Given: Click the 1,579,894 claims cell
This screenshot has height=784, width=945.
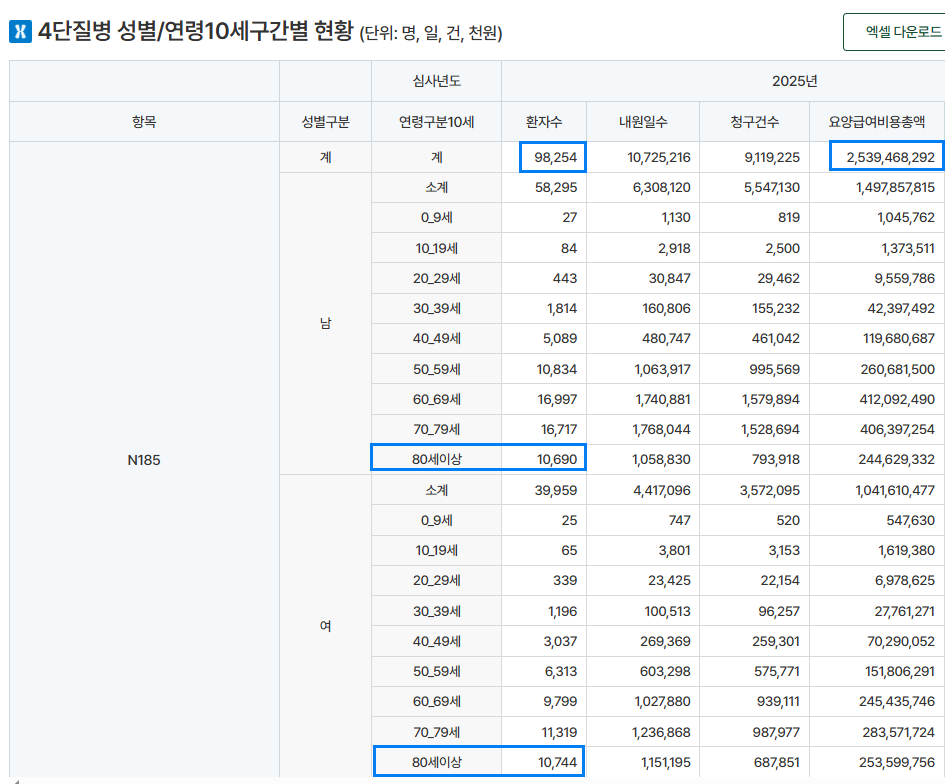Looking at the screenshot, I should pyautogui.click(x=755, y=399).
